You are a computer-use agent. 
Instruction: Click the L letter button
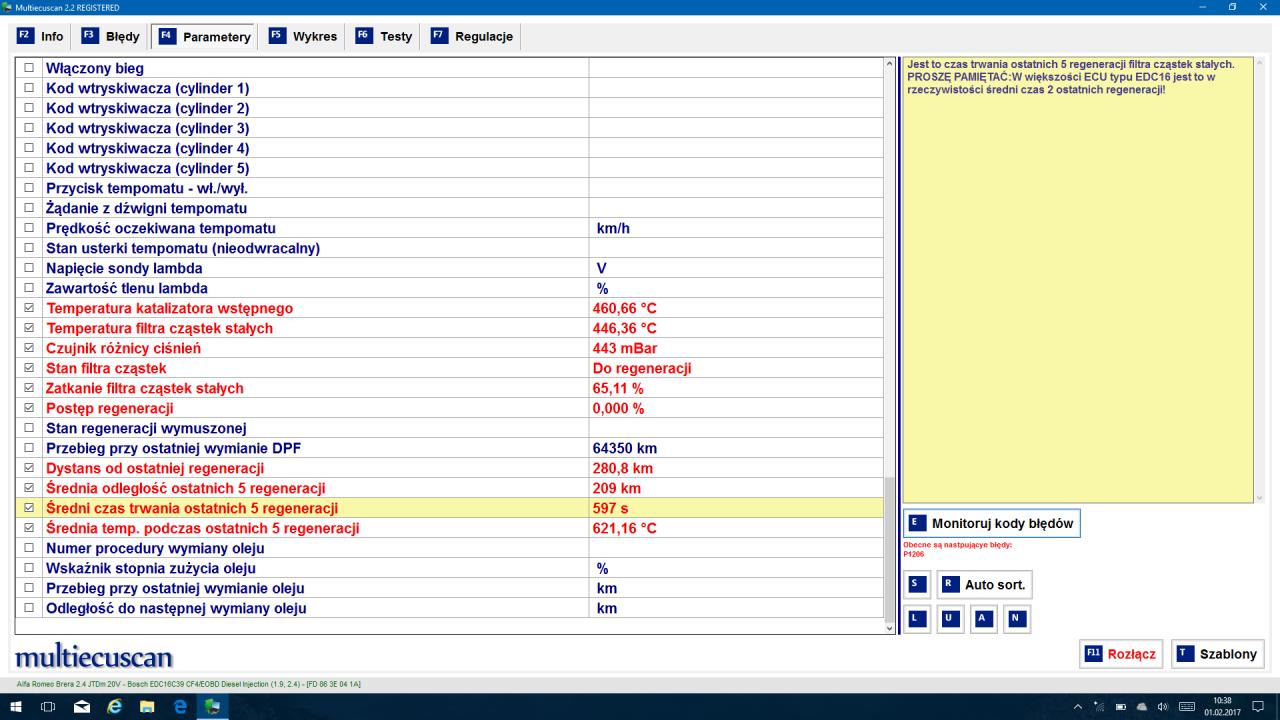click(x=915, y=619)
